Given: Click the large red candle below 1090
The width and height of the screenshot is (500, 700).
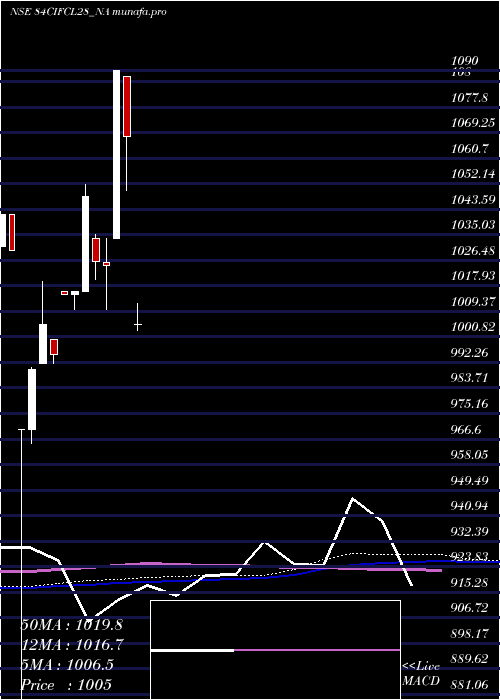Looking at the screenshot, I should (x=127, y=106).
